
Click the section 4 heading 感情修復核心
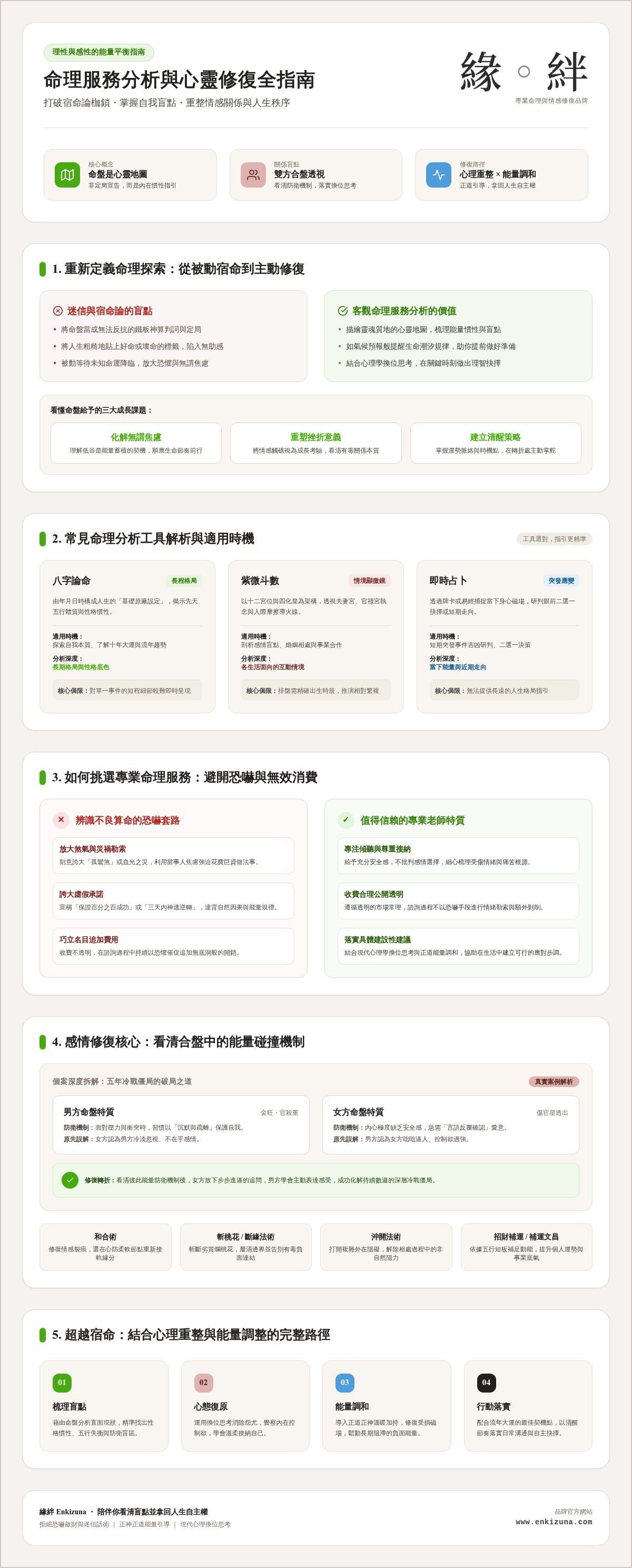[178, 1042]
